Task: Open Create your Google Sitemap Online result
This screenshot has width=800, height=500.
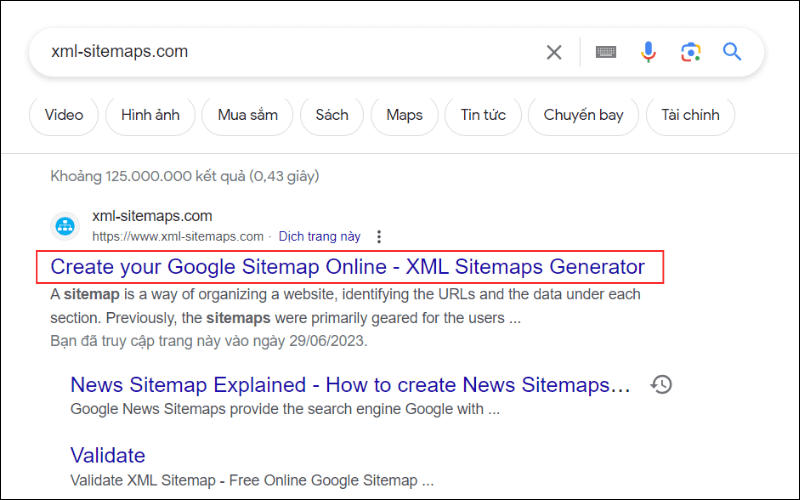Action: click(x=347, y=267)
